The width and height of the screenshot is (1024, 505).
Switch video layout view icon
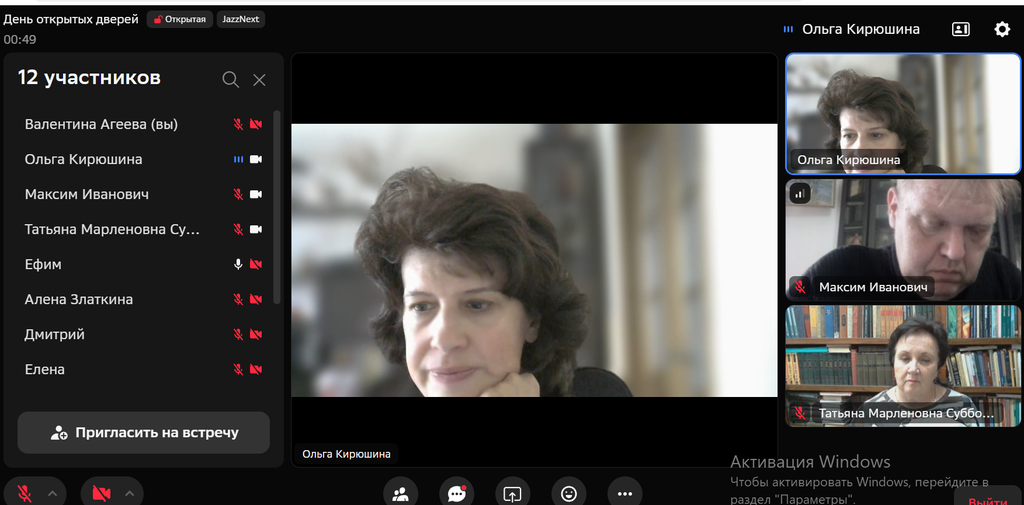[x=961, y=30]
